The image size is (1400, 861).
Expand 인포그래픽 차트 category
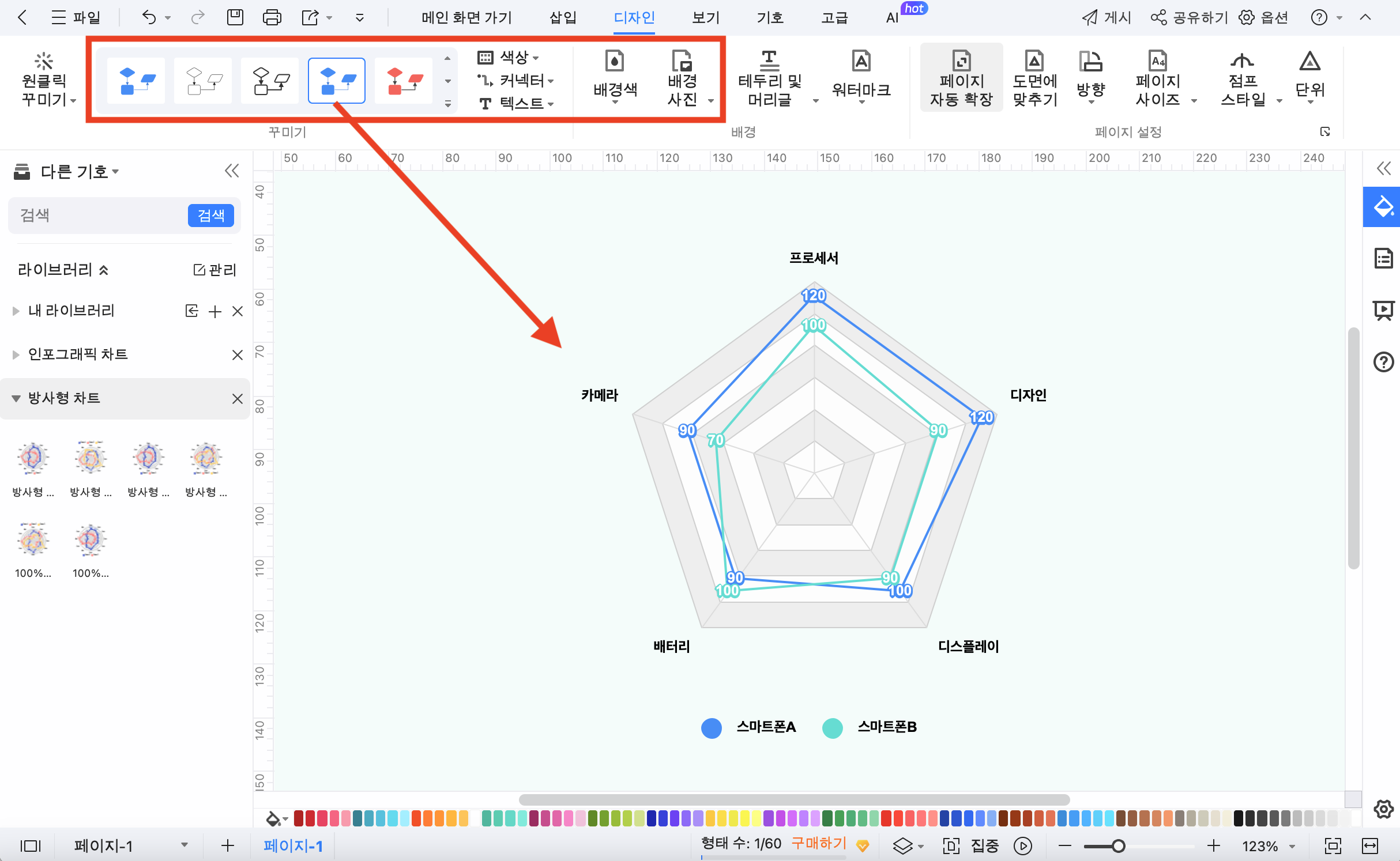16,354
